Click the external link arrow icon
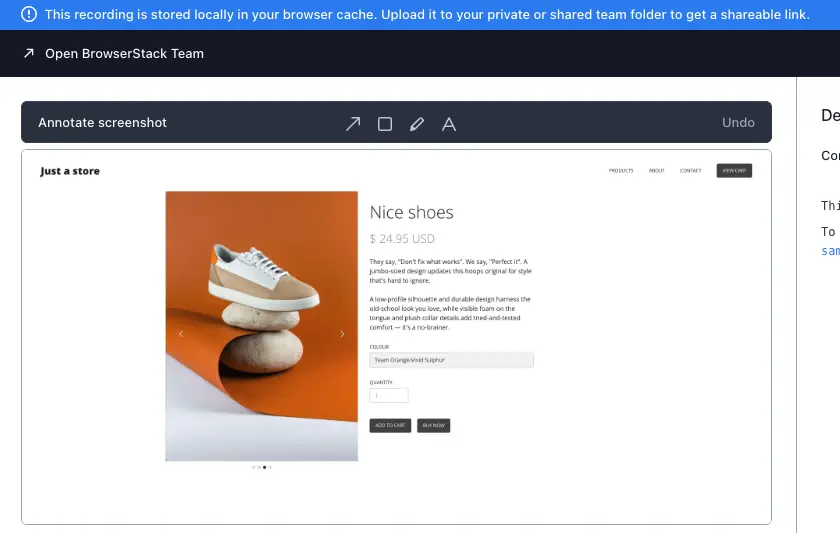The height and width of the screenshot is (533, 840). pyautogui.click(x=29, y=53)
